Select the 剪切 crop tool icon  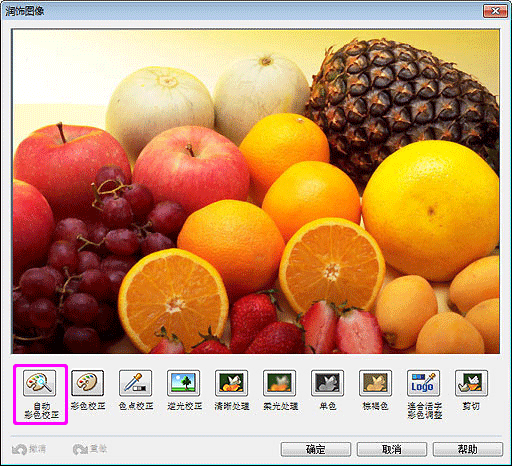[x=472, y=383]
